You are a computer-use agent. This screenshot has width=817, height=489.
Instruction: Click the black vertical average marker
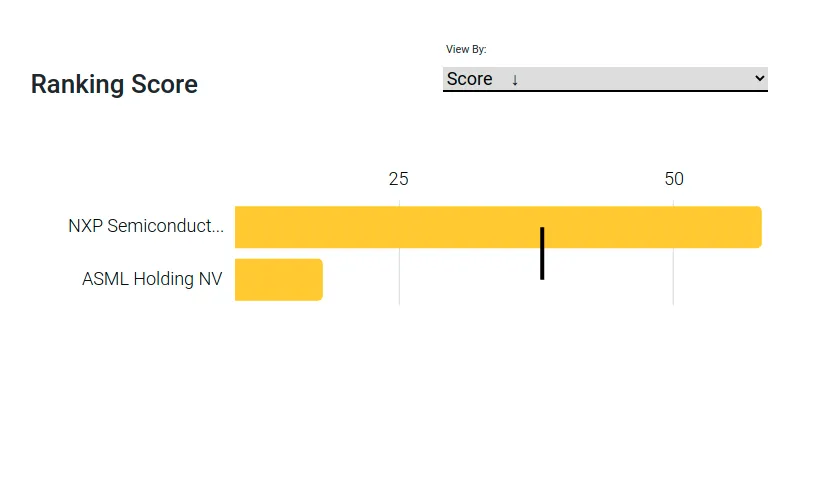click(x=542, y=253)
